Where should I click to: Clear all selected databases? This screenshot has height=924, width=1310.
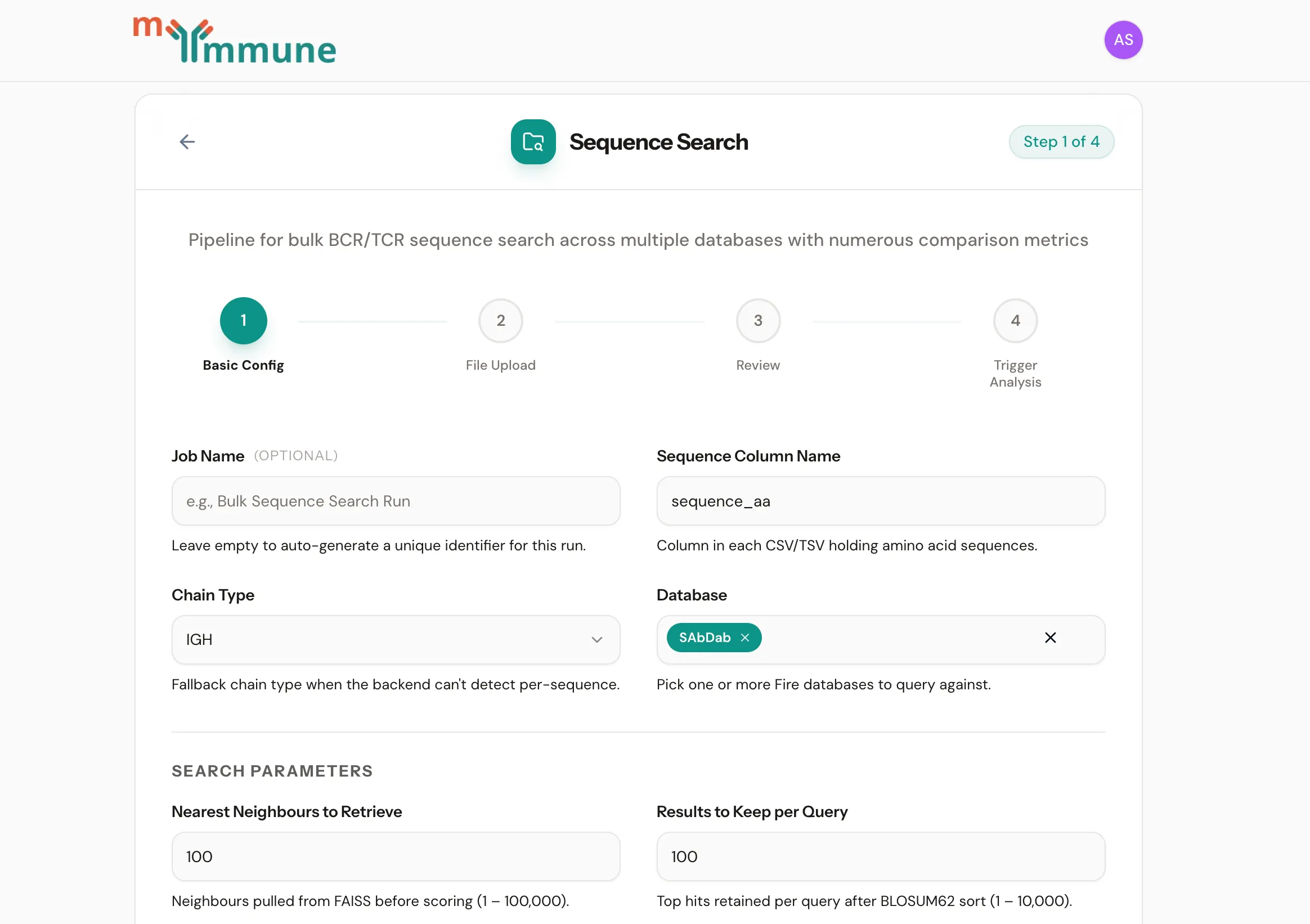click(x=1051, y=638)
